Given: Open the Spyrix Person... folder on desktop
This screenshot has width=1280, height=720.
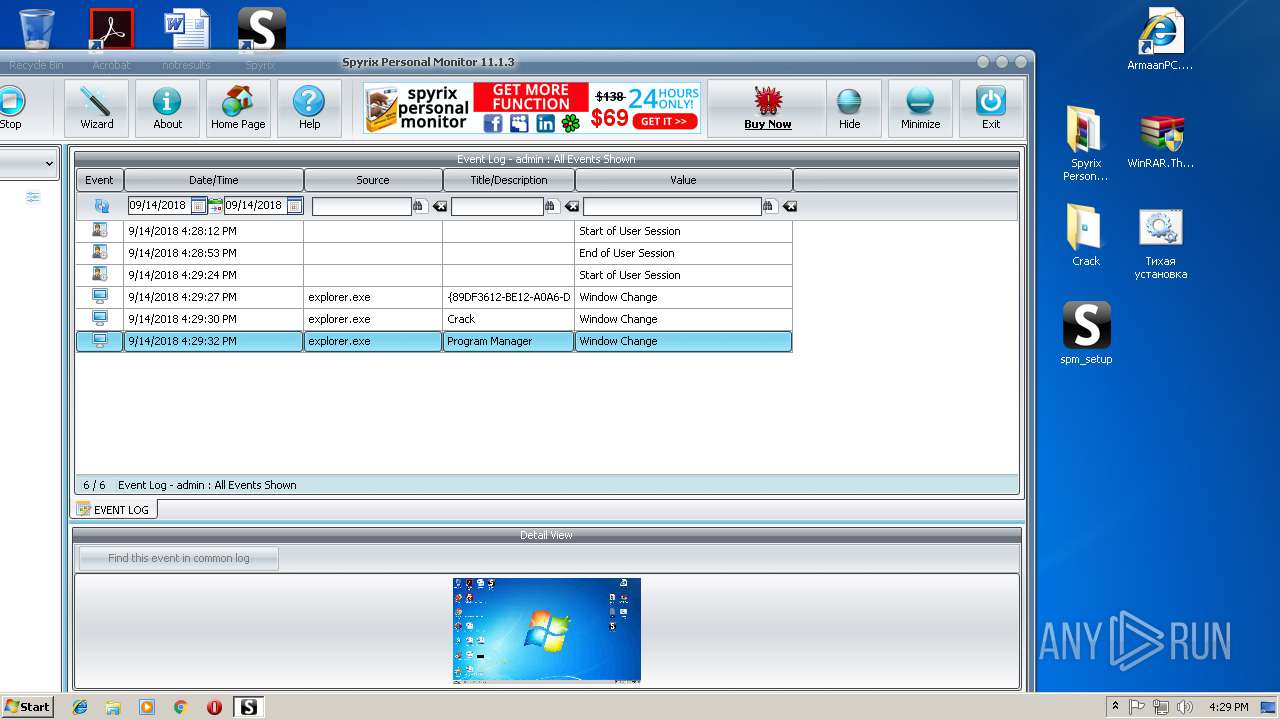Looking at the screenshot, I should (x=1085, y=144).
